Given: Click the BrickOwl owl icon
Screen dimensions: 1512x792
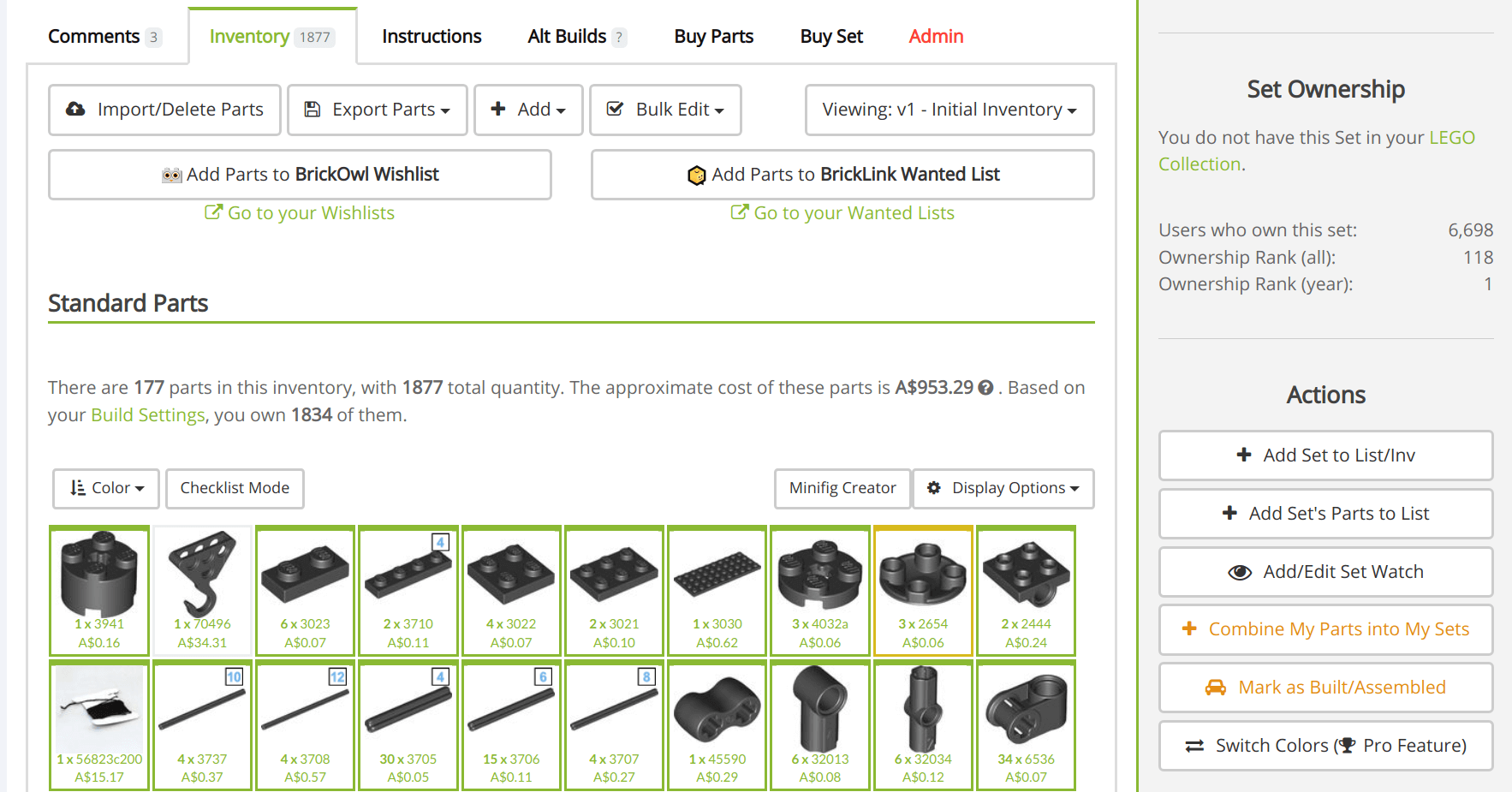Looking at the screenshot, I should [172, 176].
